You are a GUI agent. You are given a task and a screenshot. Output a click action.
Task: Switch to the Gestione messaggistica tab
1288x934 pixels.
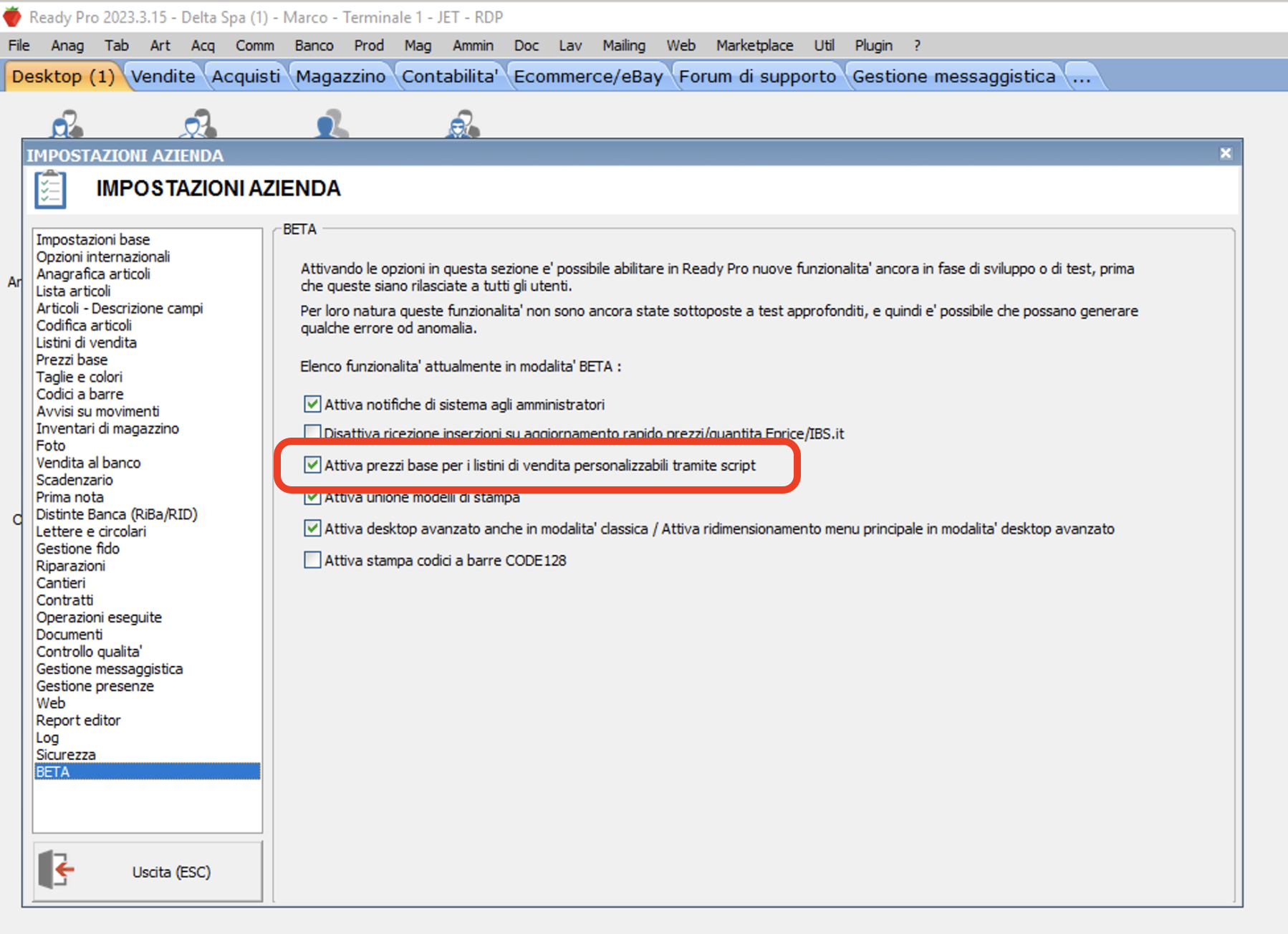(x=953, y=76)
